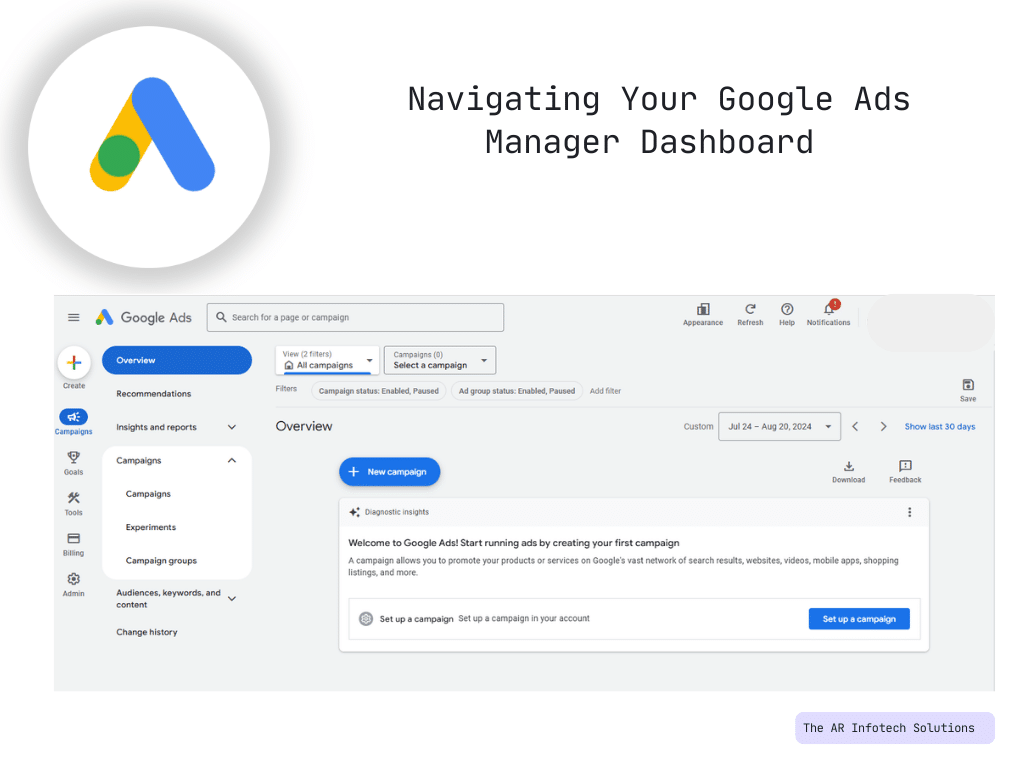Go to next date range arrow
The image size is (1024, 768).
(884, 426)
